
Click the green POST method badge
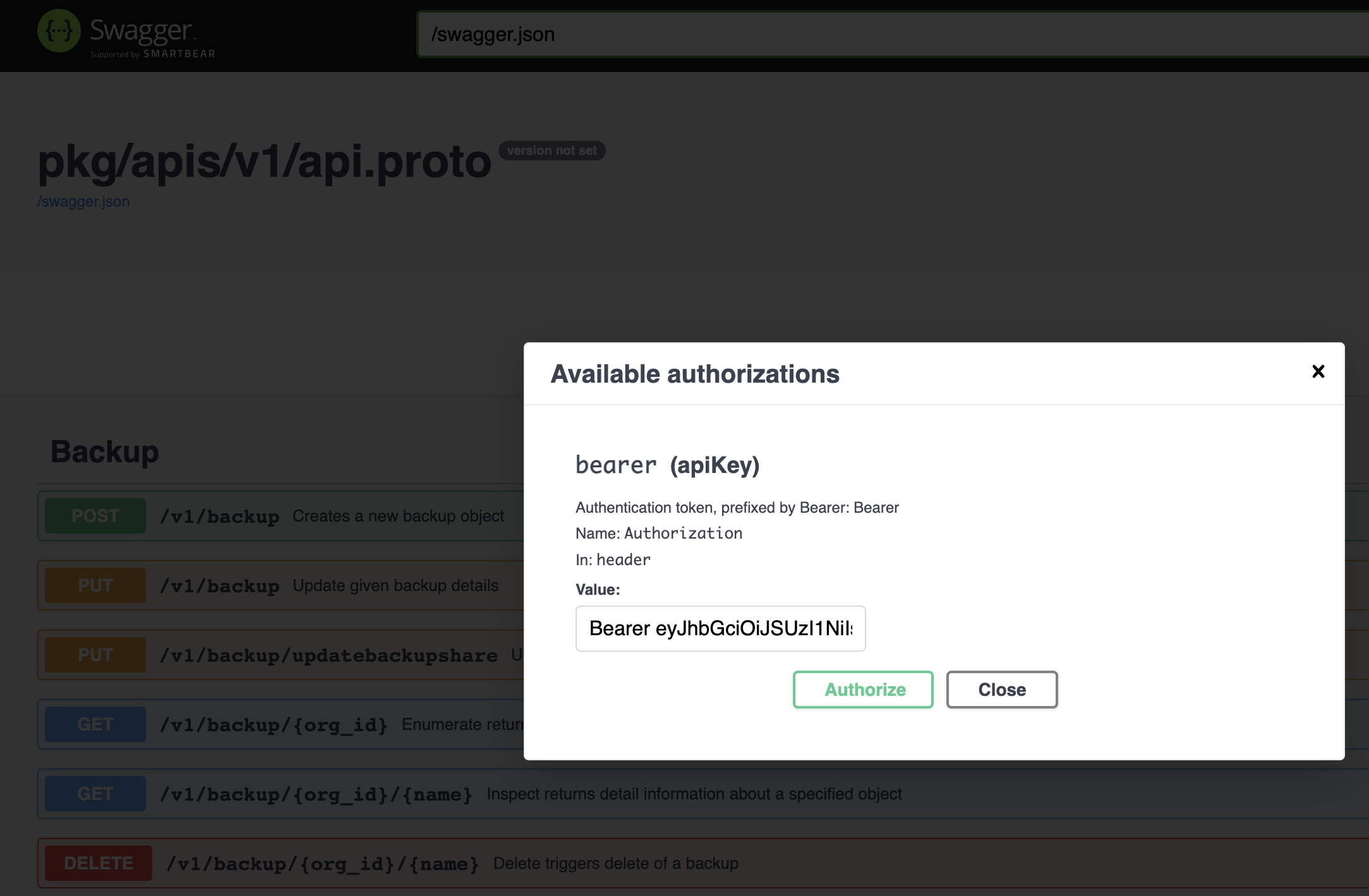point(95,516)
